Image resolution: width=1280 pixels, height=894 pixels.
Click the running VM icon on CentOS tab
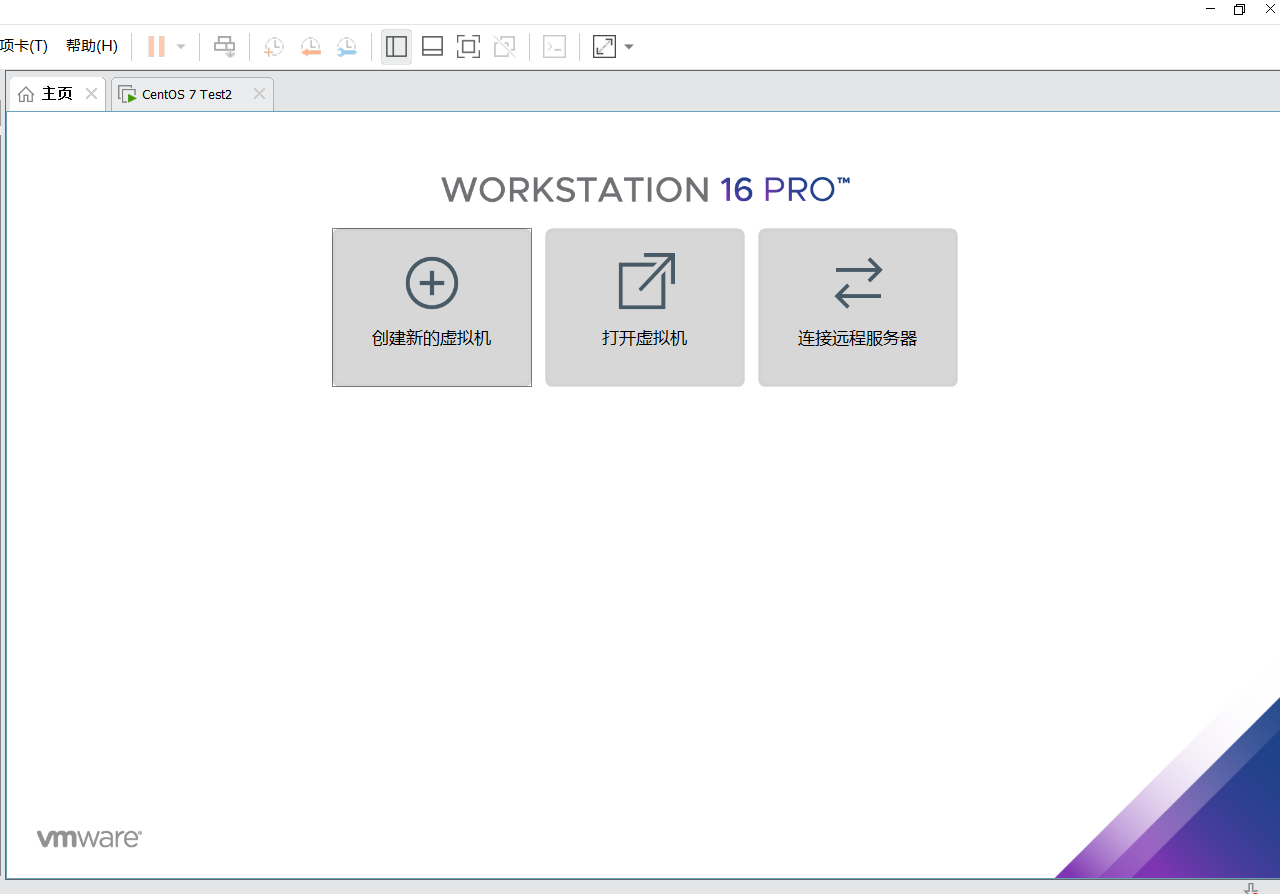(x=127, y=94)
